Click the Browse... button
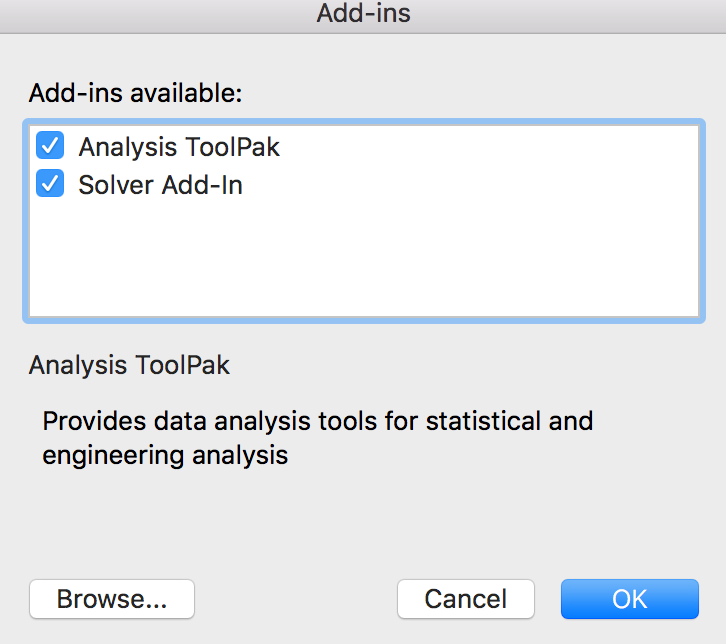 pyautogui.click(x=112, y=599)
